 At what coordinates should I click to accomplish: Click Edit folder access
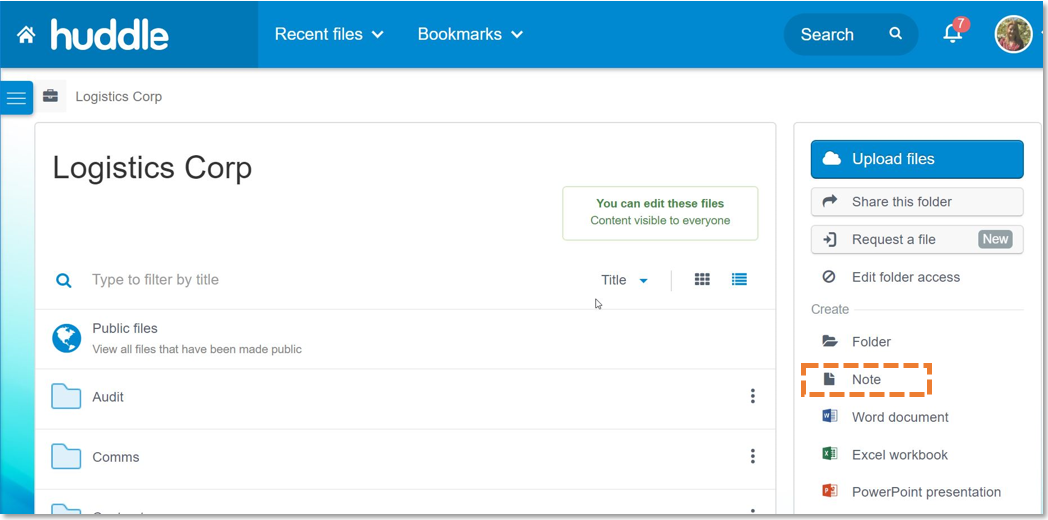(x=906, y=277)
